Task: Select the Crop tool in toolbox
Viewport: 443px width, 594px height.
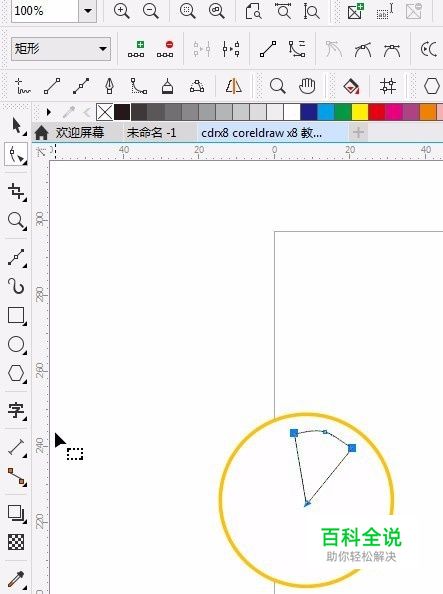Action: click(17, 191)
